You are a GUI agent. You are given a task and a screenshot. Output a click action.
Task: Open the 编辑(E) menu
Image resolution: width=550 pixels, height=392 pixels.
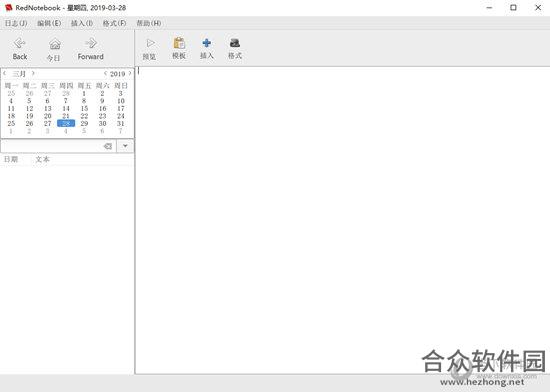(x=49, y=23)
